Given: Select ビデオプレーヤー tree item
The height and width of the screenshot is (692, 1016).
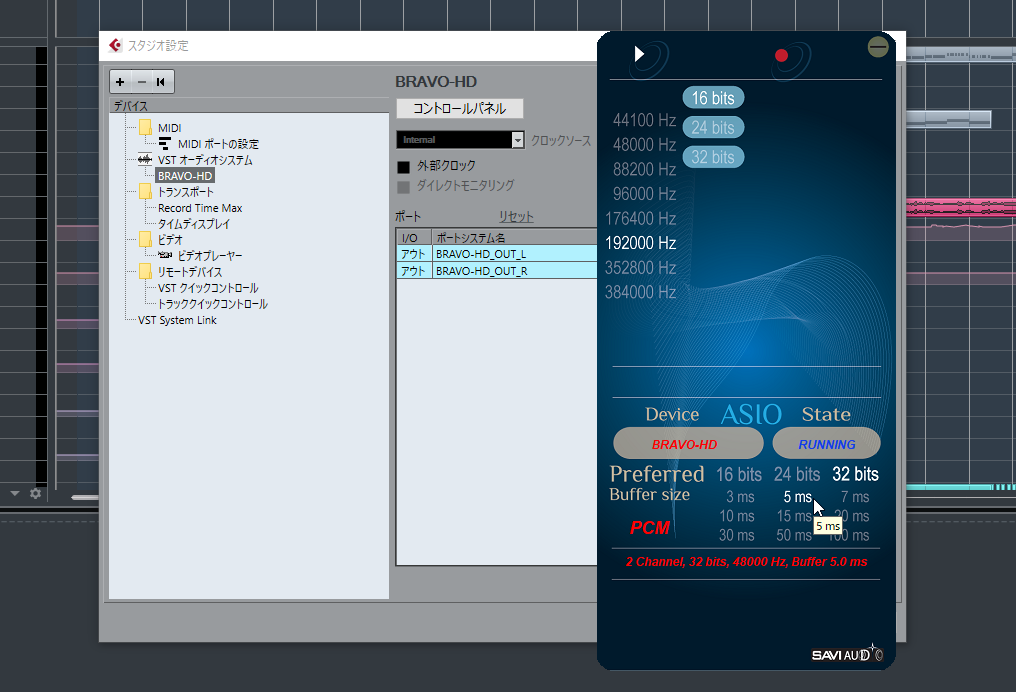Looking at the screenshot, I should click(210, 255).
